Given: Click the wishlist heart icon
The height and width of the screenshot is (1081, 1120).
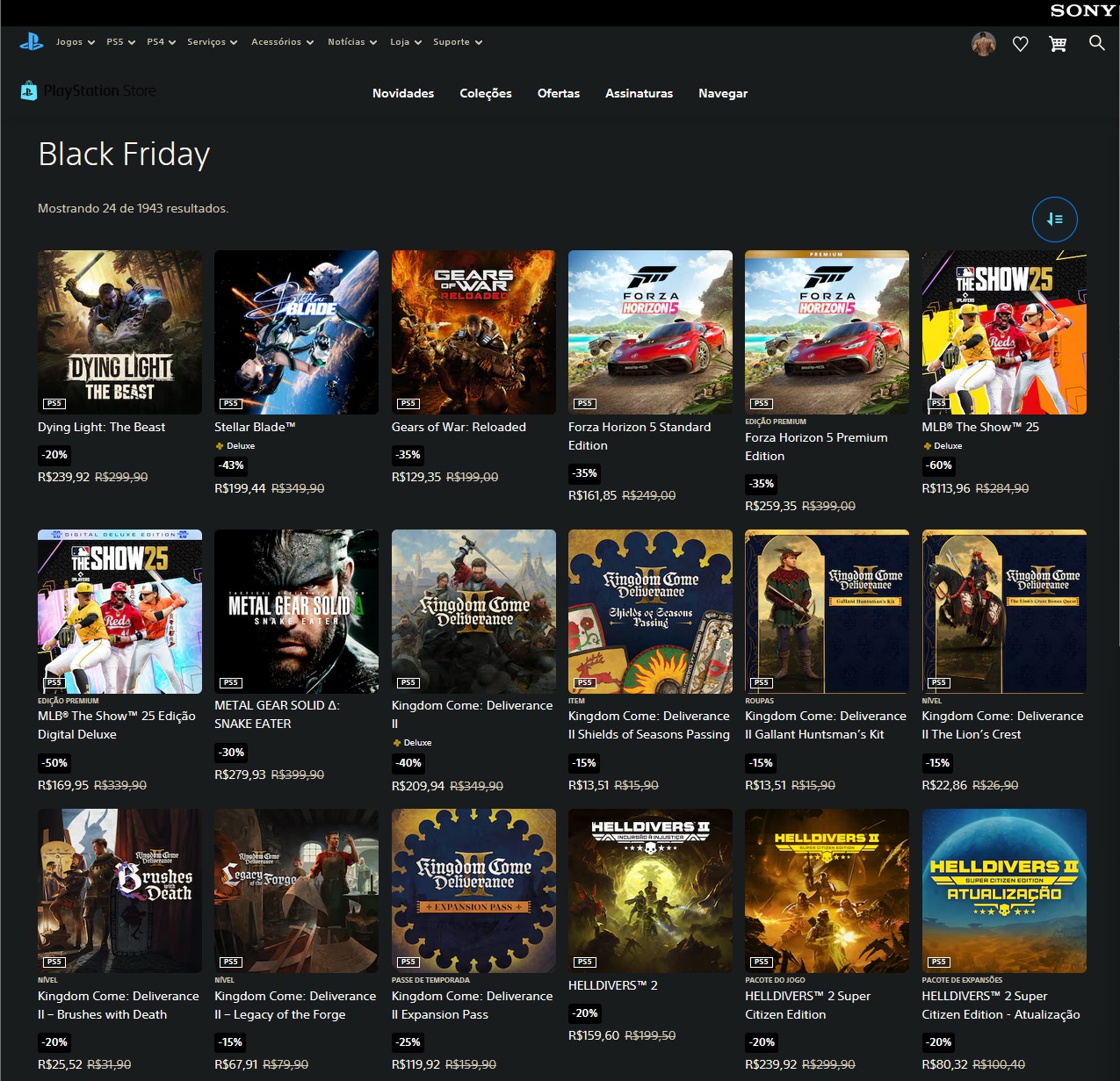Looking at the screenshot, I should pyautogui.click(x=1020, y=42).
